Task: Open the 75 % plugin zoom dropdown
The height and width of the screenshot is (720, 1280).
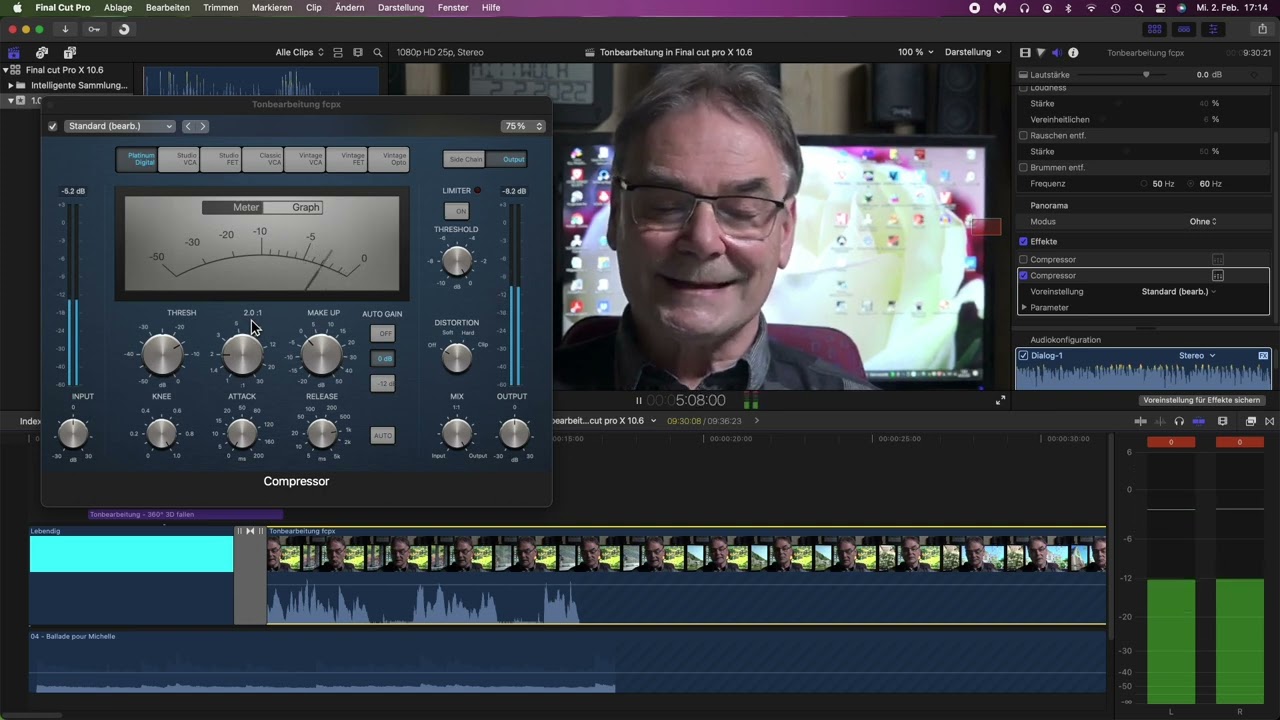Action: point(523,126)
